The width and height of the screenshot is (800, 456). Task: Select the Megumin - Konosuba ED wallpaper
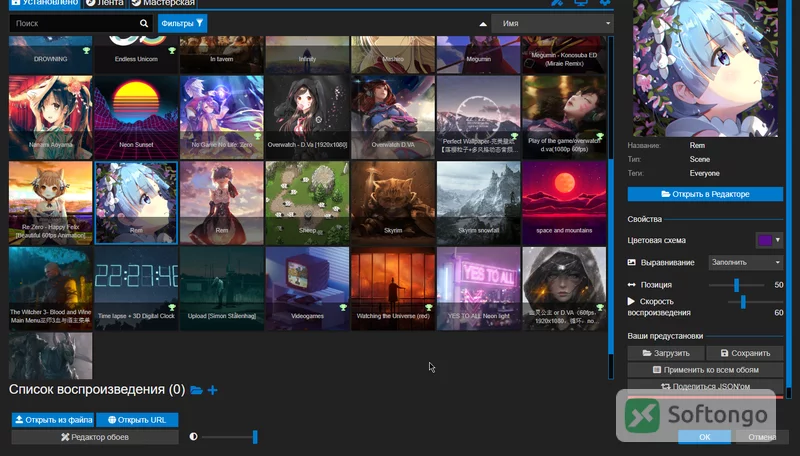click(x=564, y=55)
